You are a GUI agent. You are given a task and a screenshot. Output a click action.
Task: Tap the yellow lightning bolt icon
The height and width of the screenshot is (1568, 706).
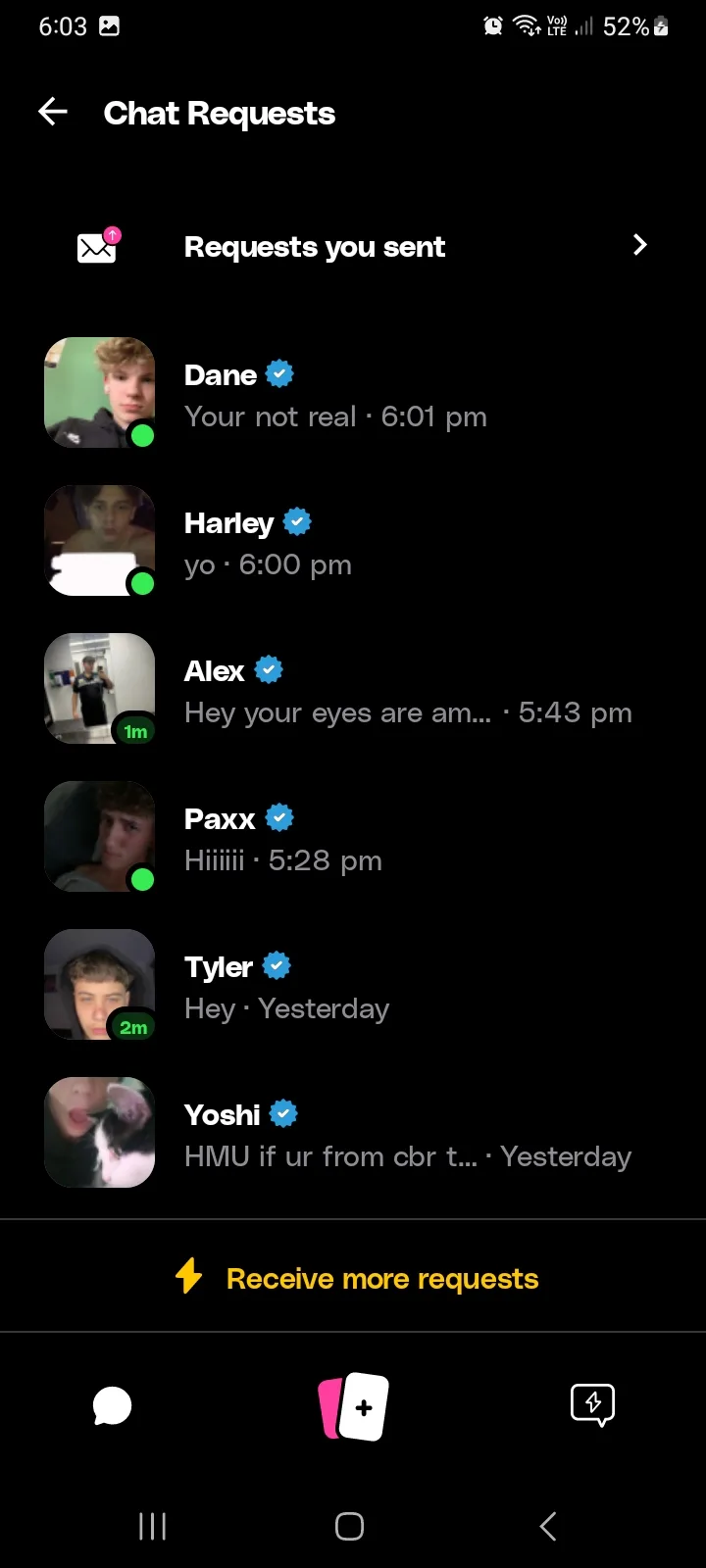click(x=188, y=1276)
